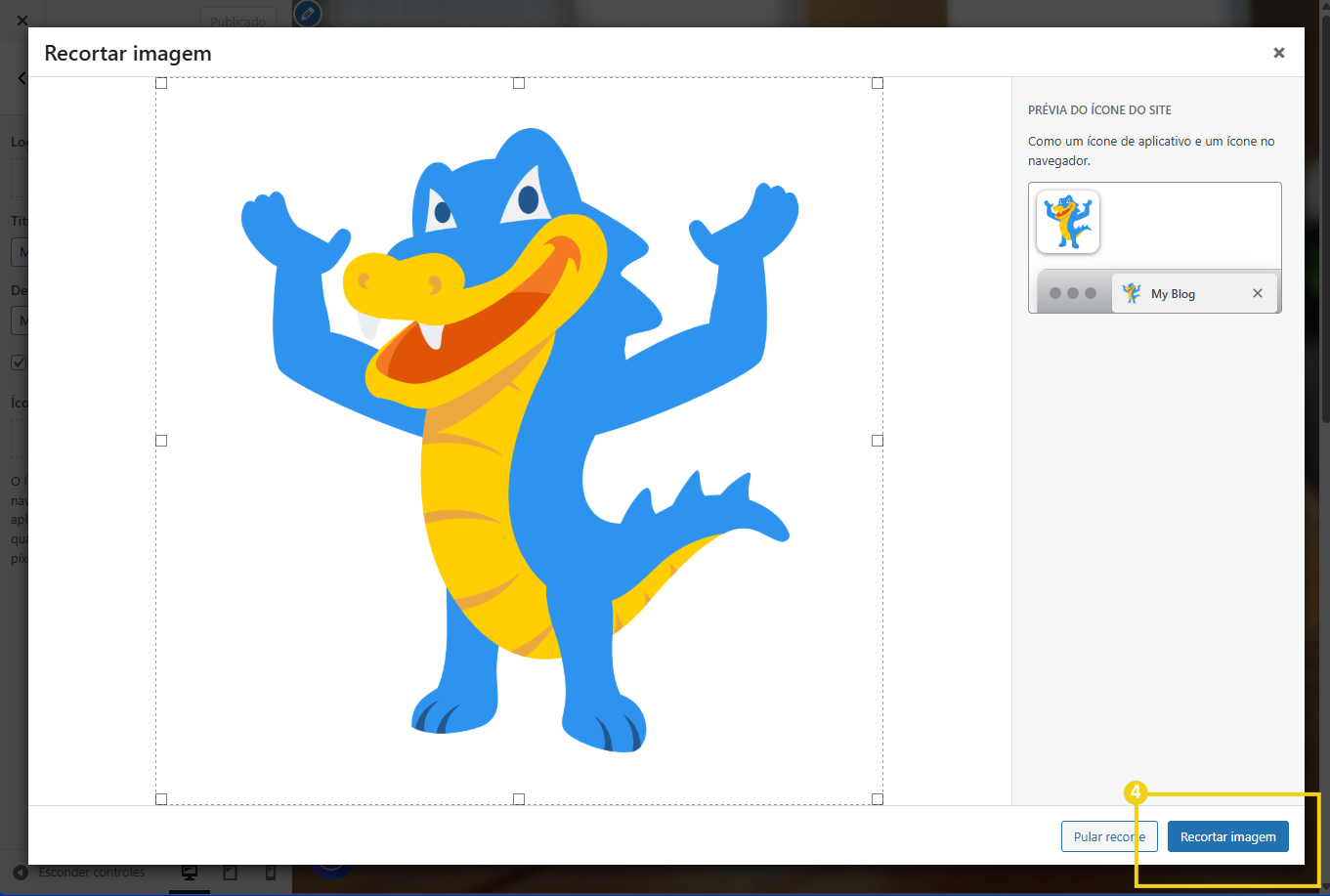The width and height of the screenshot is (1330, 896).
Task: Click the blue pencil edit icon
Action: coord(308,14)
